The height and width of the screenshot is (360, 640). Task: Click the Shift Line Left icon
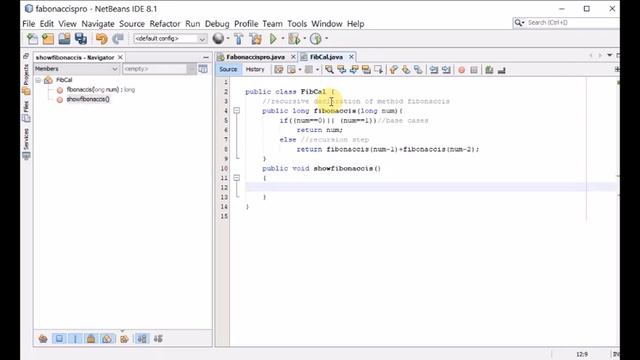click(434, 70)
